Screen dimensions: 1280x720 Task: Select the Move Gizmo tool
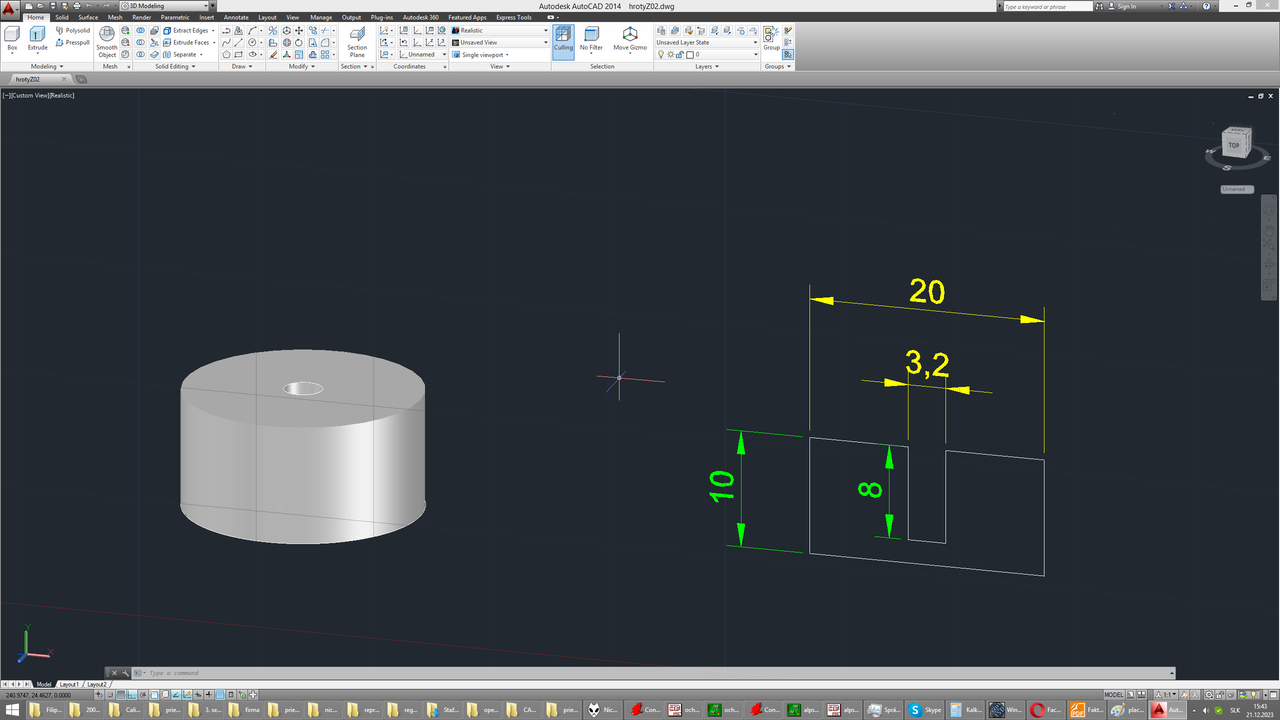630,40
